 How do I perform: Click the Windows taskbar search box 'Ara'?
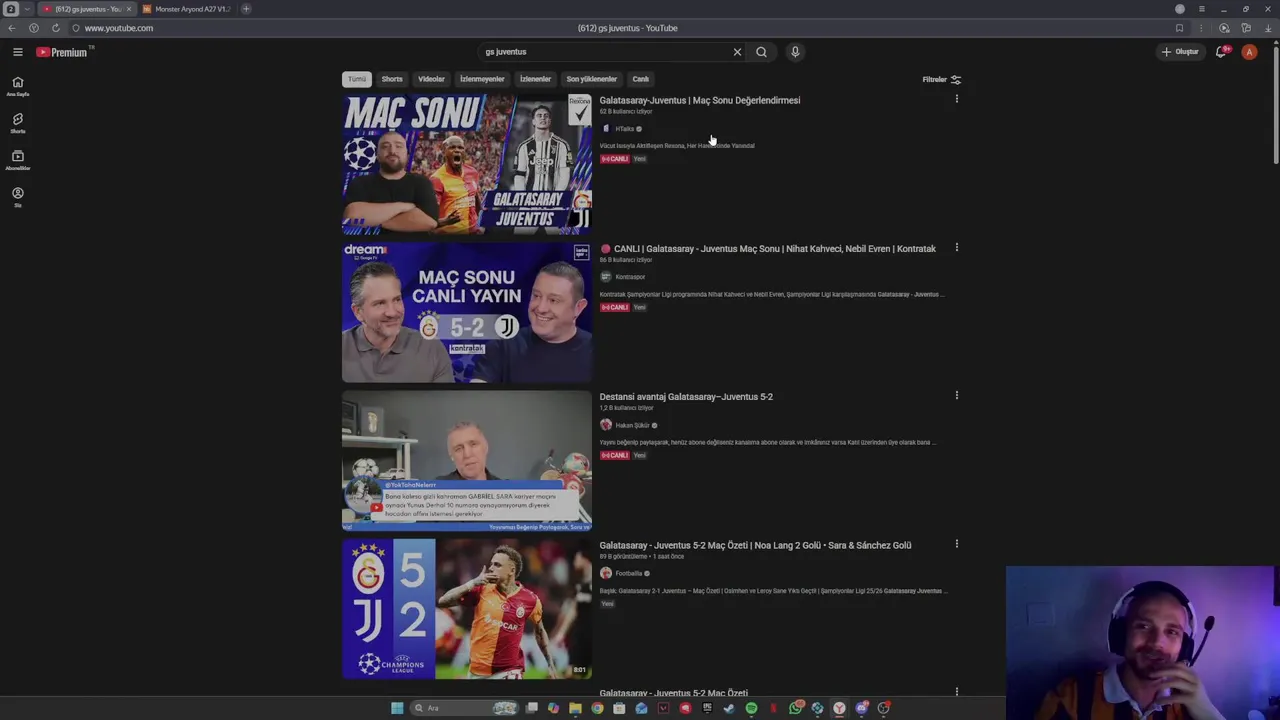click(x=464, y=708)
